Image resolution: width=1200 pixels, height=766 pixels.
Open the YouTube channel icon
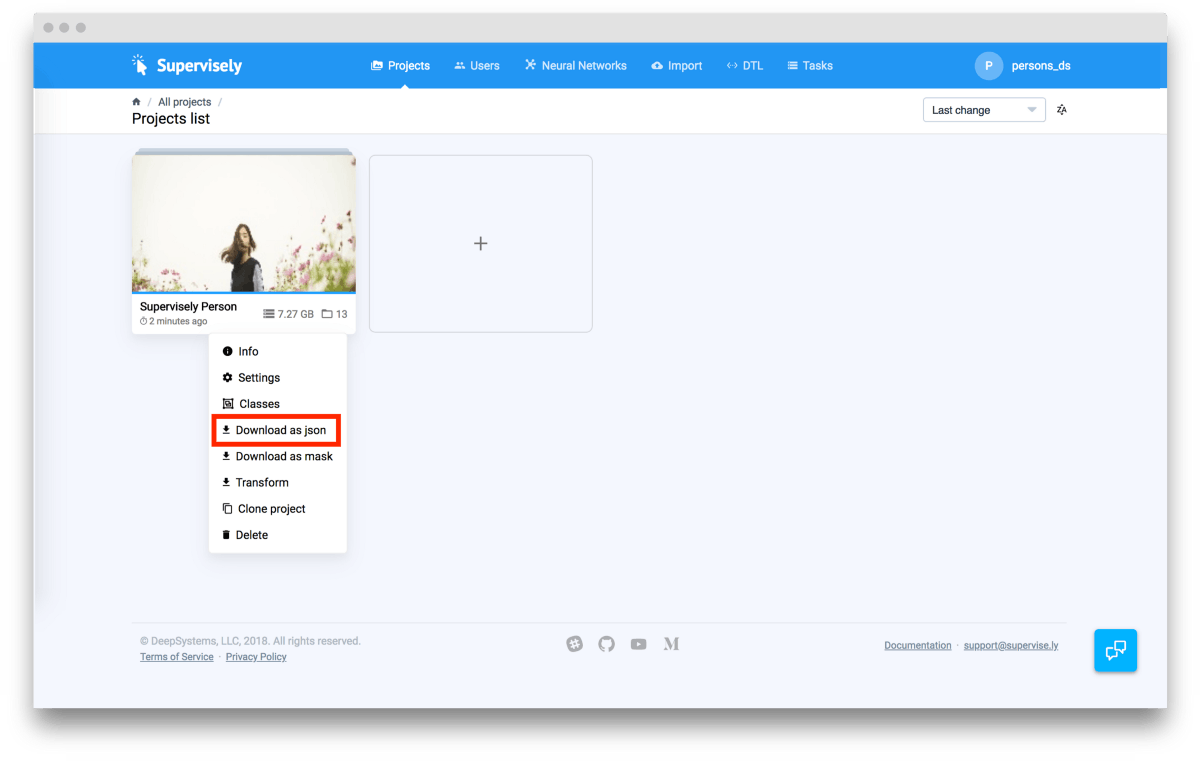(x=638, y=644)
